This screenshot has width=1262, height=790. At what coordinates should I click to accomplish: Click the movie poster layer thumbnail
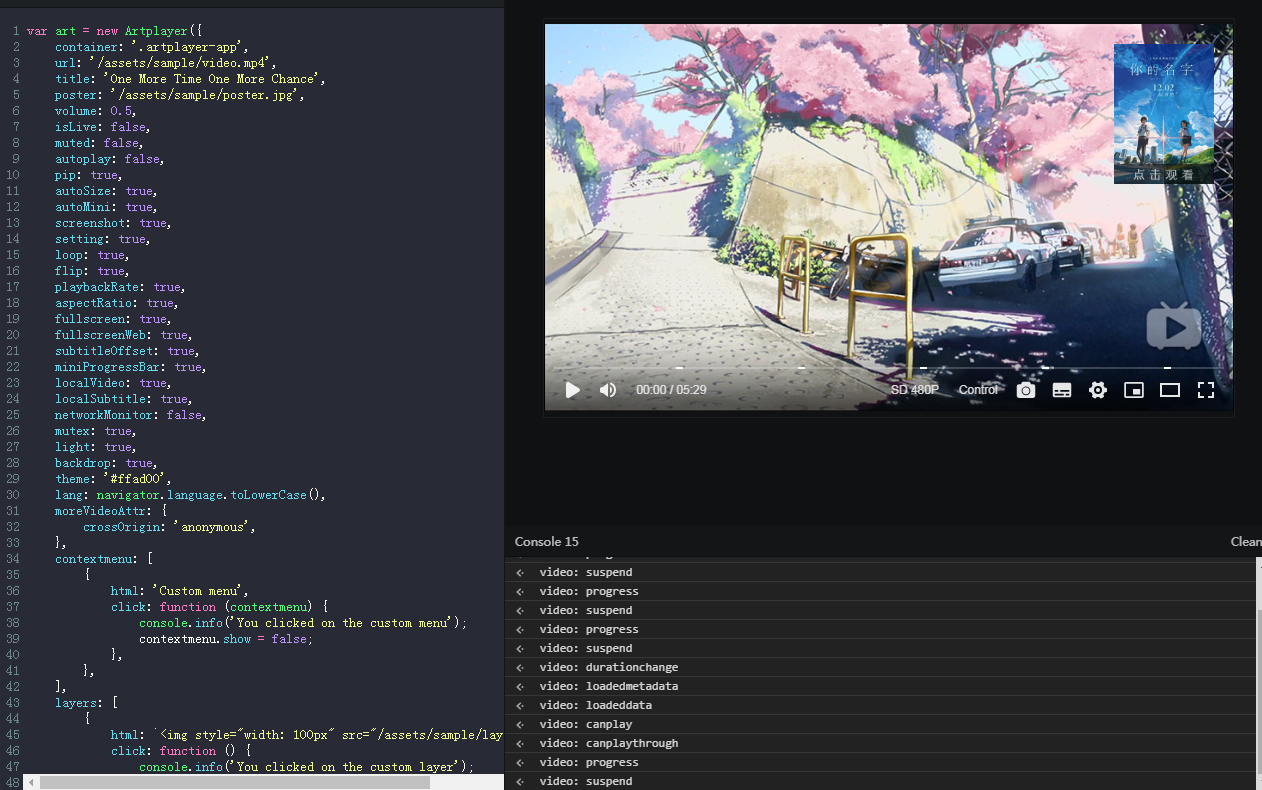click(x=1164, y=114)
